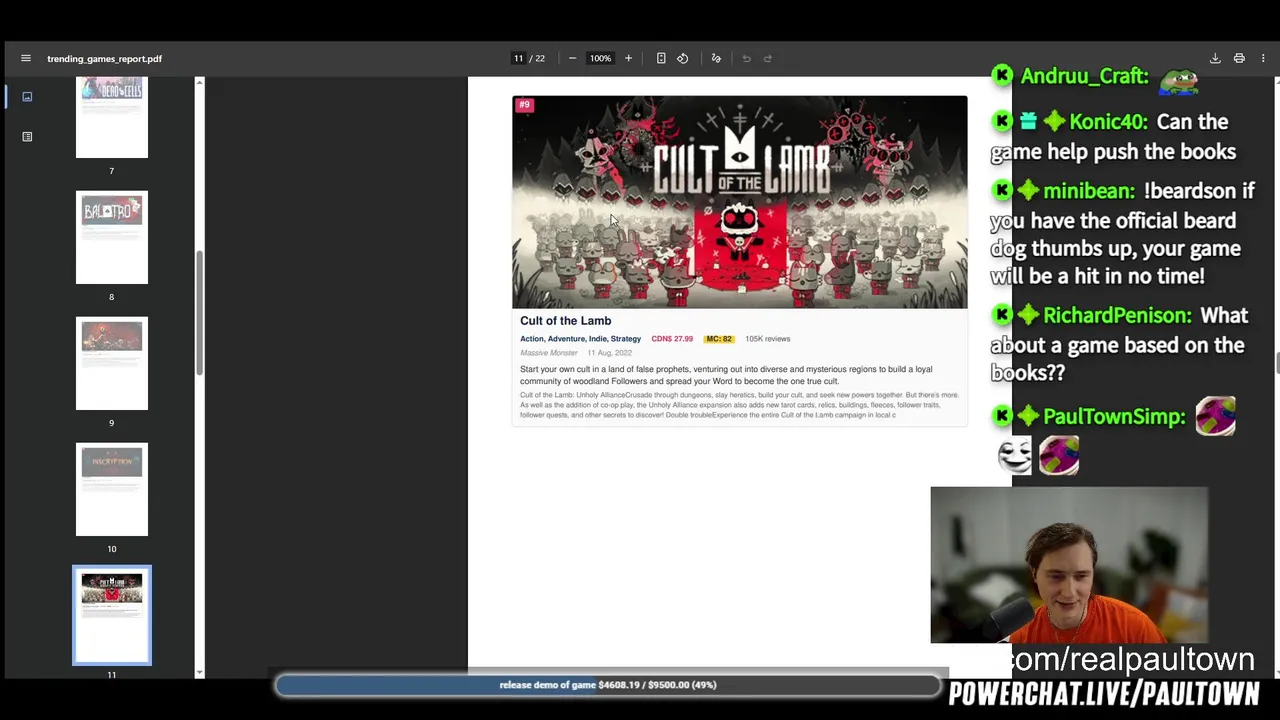Click the CDN$ 27.99 price
The width and height of the screenshot is (1280, 720).
point(672,339)
